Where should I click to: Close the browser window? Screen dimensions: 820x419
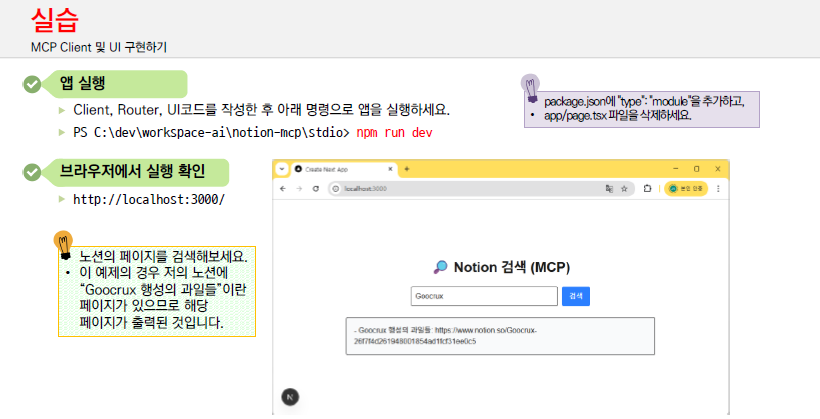(718, 169)
